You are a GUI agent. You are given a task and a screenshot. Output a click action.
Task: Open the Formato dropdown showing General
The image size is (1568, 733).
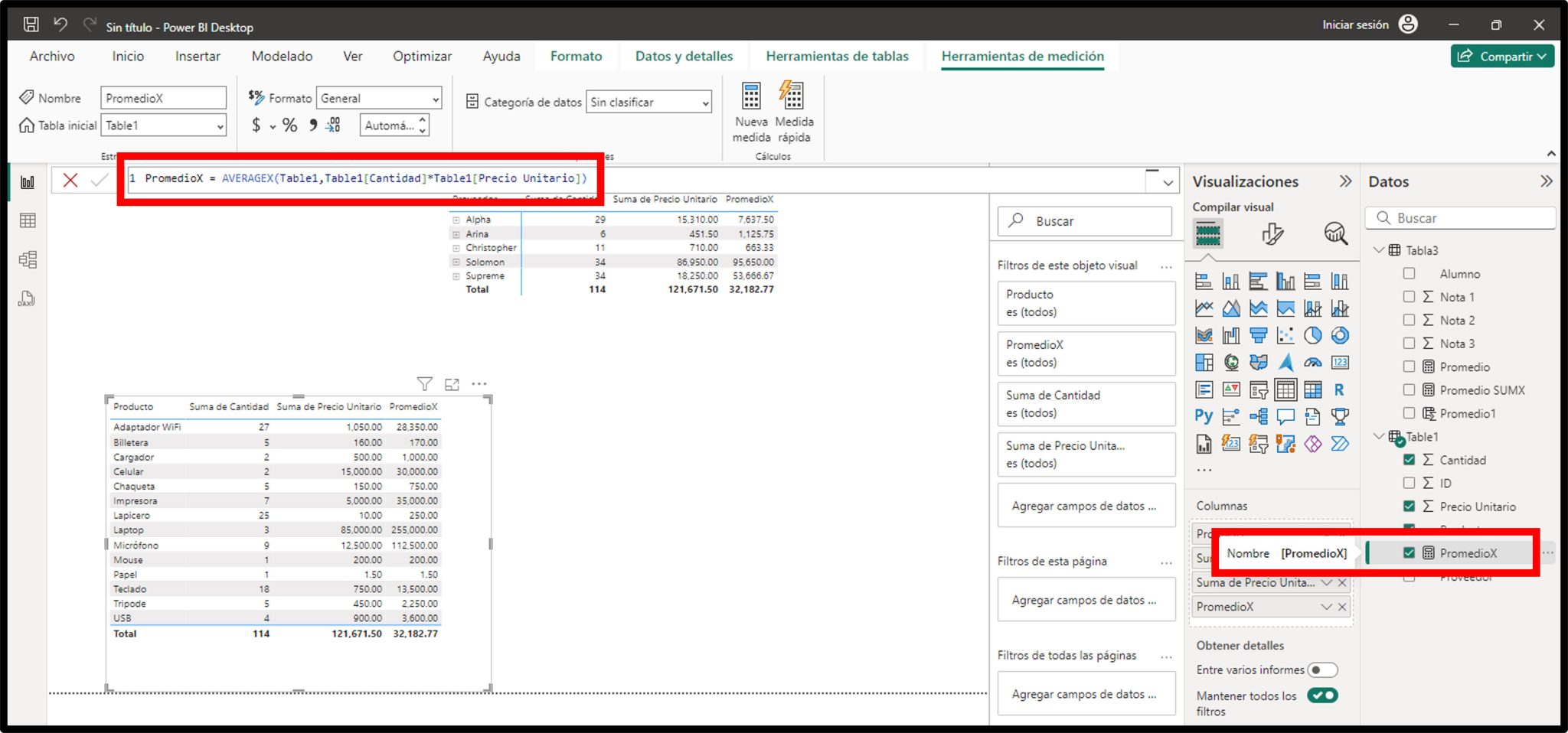435,97
